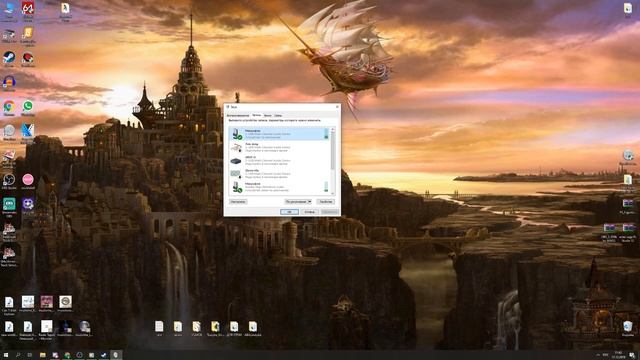Click the active Sound window taskbar button
The height and width of the screenshot is (360, 640).
point(116,355)
